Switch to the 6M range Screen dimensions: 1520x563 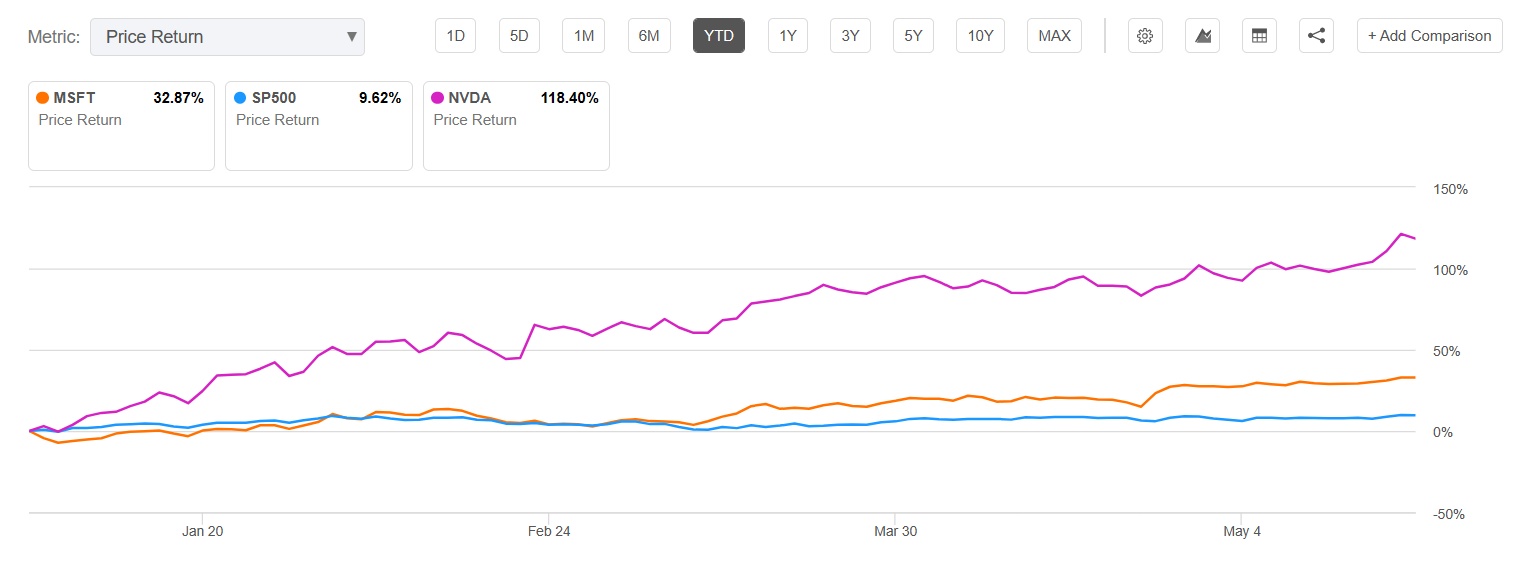pos(649,36)
